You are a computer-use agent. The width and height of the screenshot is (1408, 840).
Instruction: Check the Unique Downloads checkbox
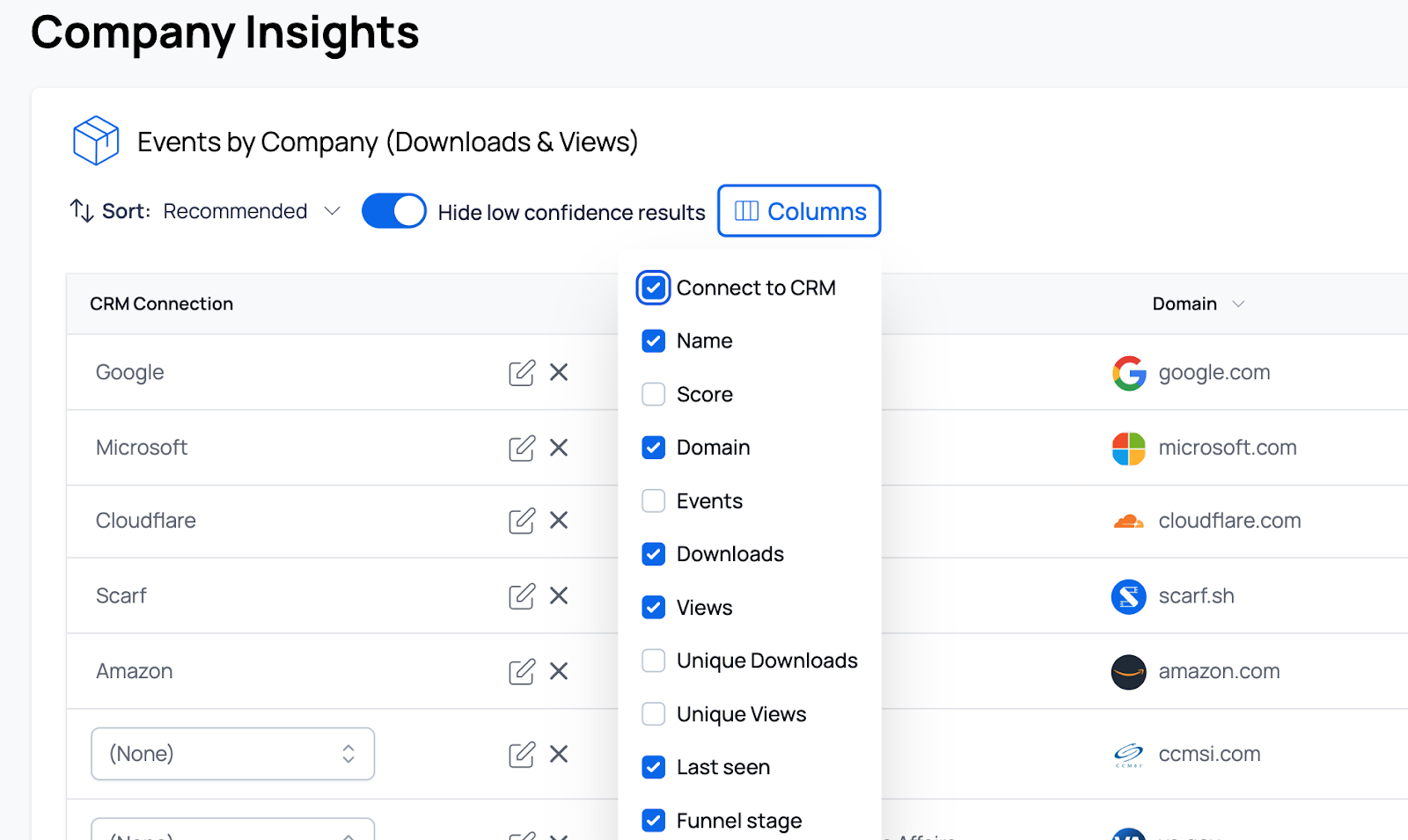click(654, 661)
